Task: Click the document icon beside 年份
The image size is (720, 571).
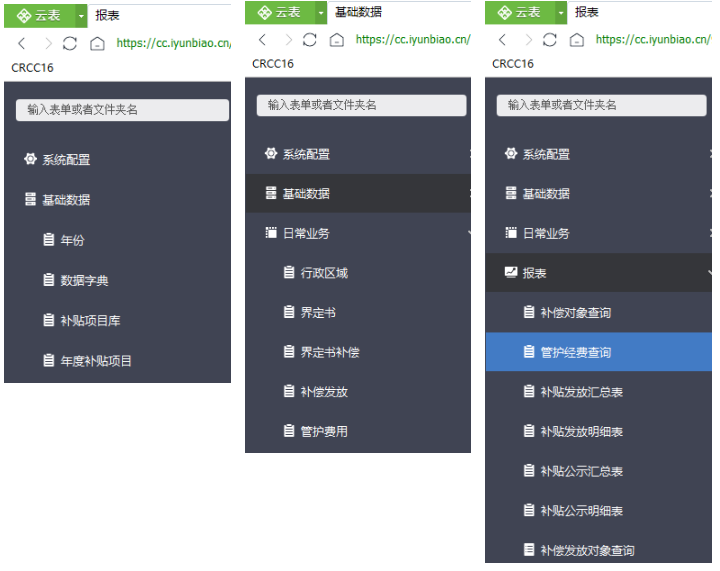Action: pyautogui.click(x=48, y=240)
